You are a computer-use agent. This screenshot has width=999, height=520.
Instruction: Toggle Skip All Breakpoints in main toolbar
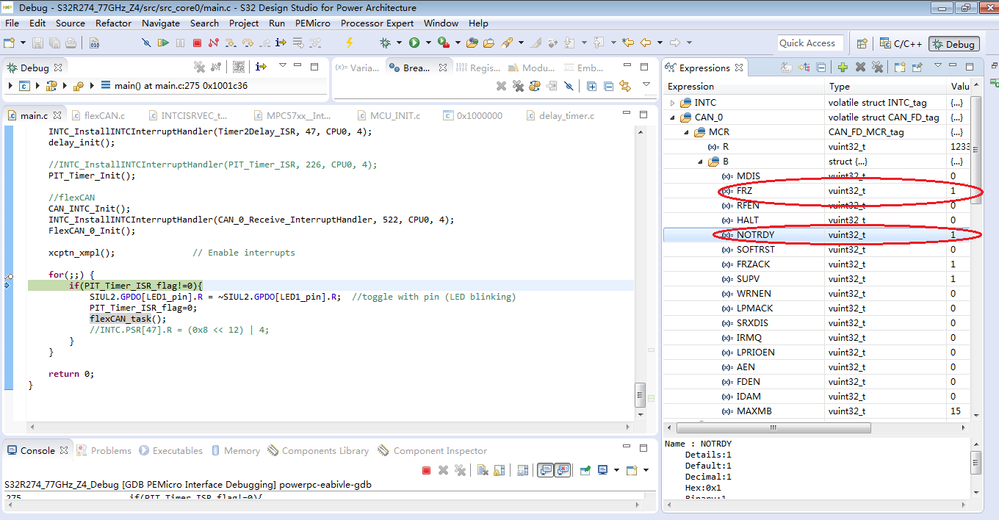coord(146,43)
